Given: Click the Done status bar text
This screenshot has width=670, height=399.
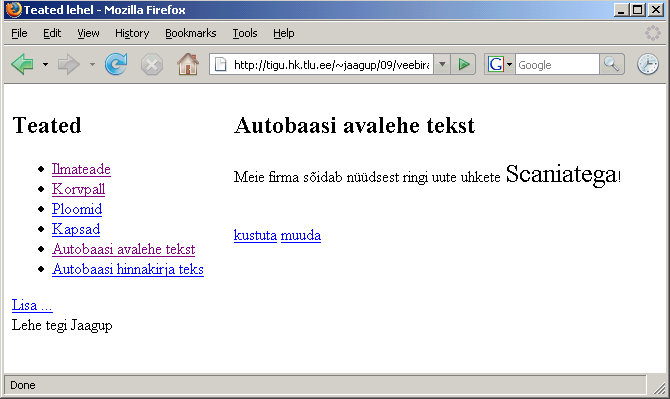Looking at the screenshot, I should coord(23,385).
